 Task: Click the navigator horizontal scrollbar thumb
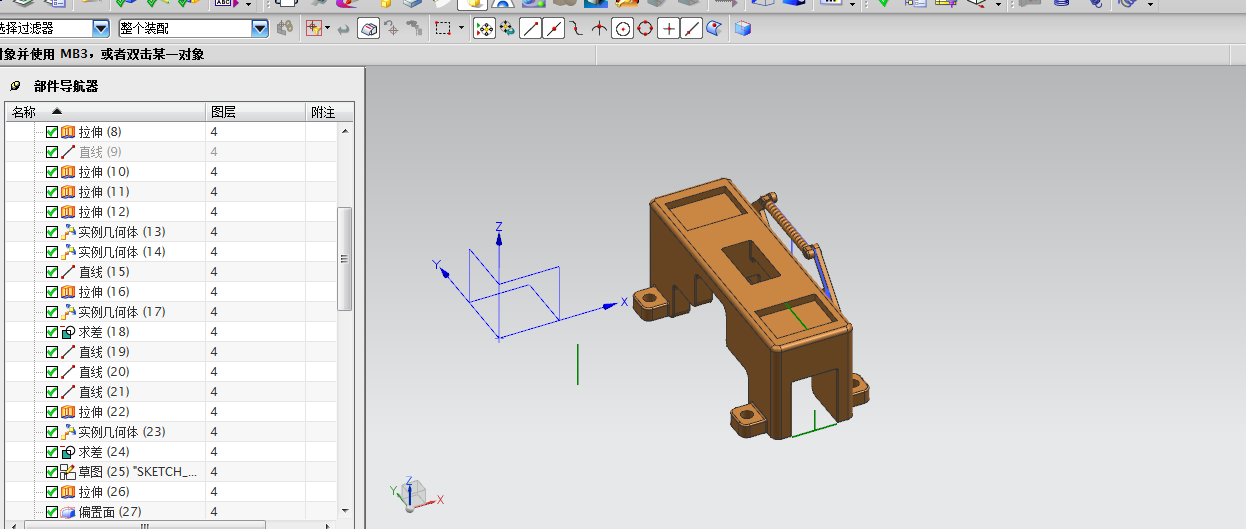[143, 525]
